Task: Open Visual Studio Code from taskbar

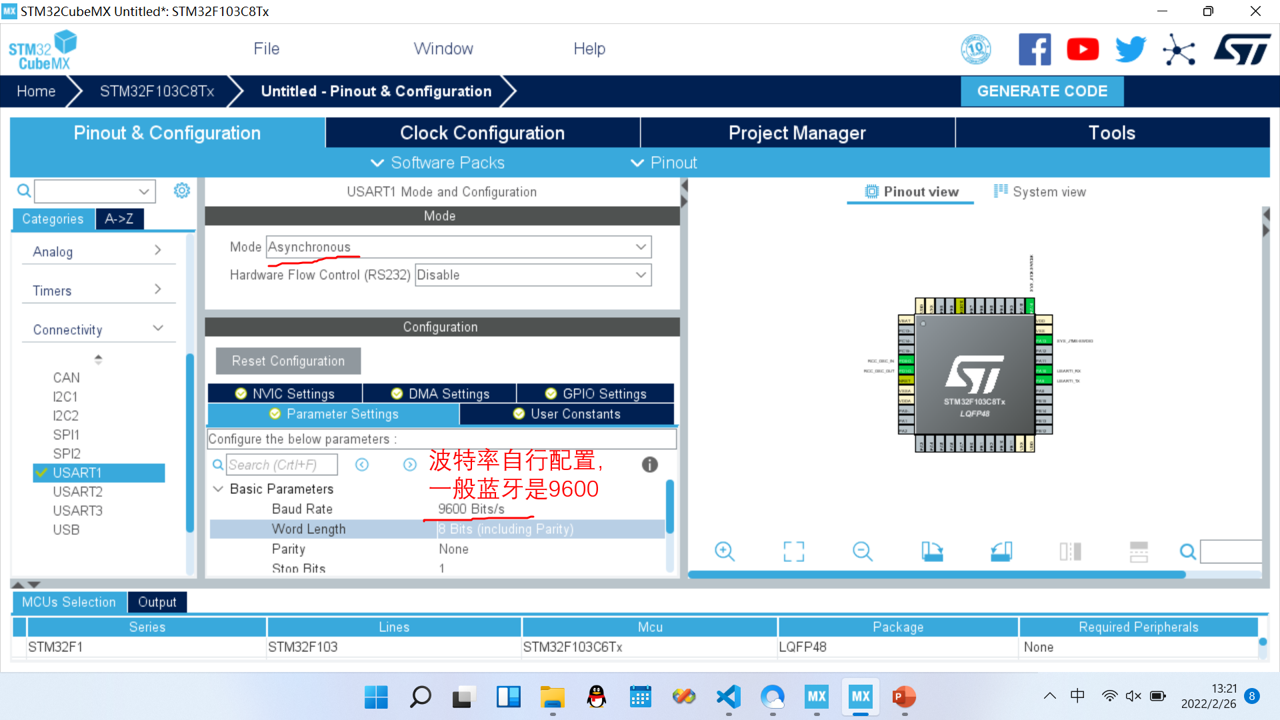Action: [728, 696]
